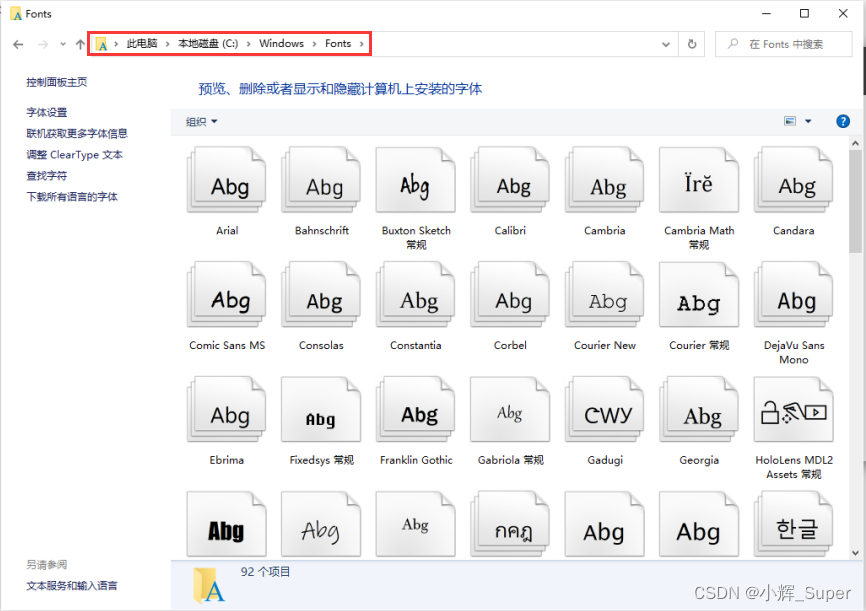866x611 pixels.
Task: Select the HoloLens MDL2 Assets font icon
Action: click(793, 410)
